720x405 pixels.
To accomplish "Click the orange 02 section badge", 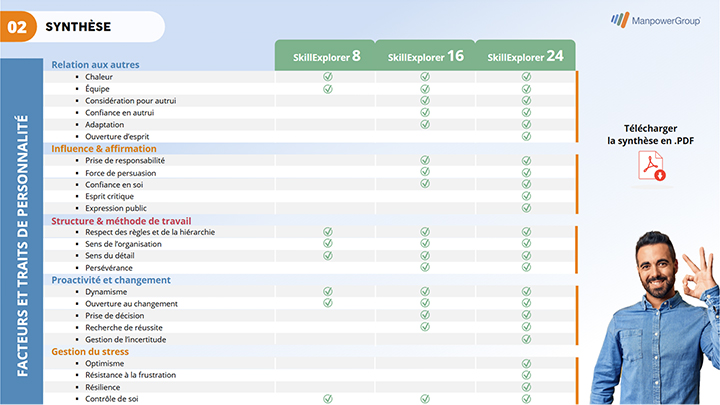I will tap(18, 27).
